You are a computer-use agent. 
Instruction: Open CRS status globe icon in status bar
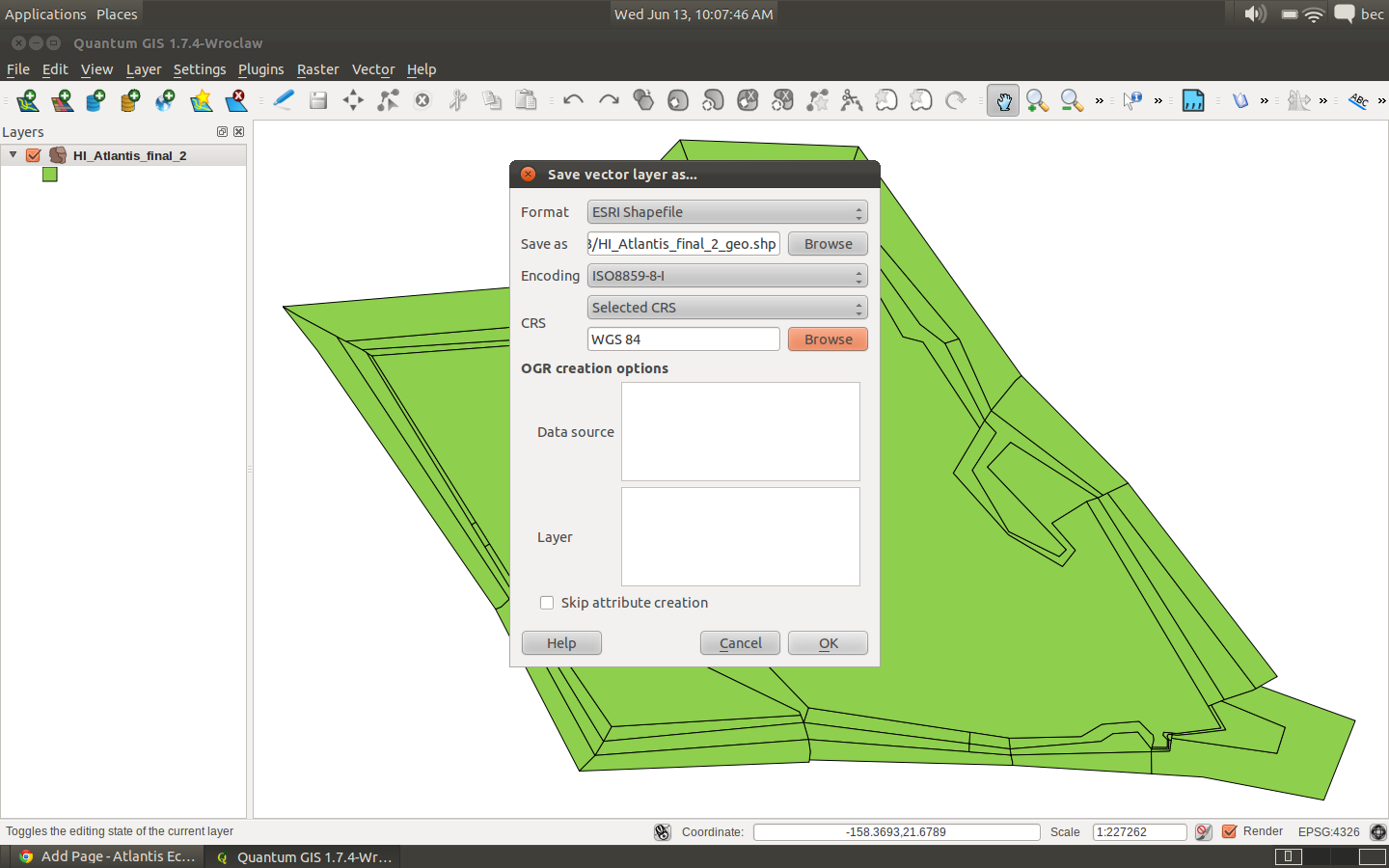tap(1378, 831)
